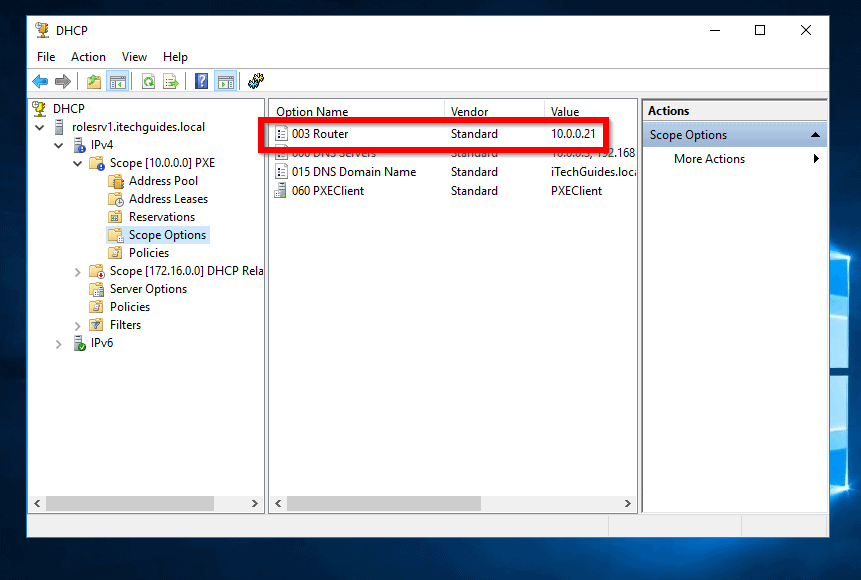
Task: Collapse the Scope Options section in Actions pane
Action: pos(817,133)
